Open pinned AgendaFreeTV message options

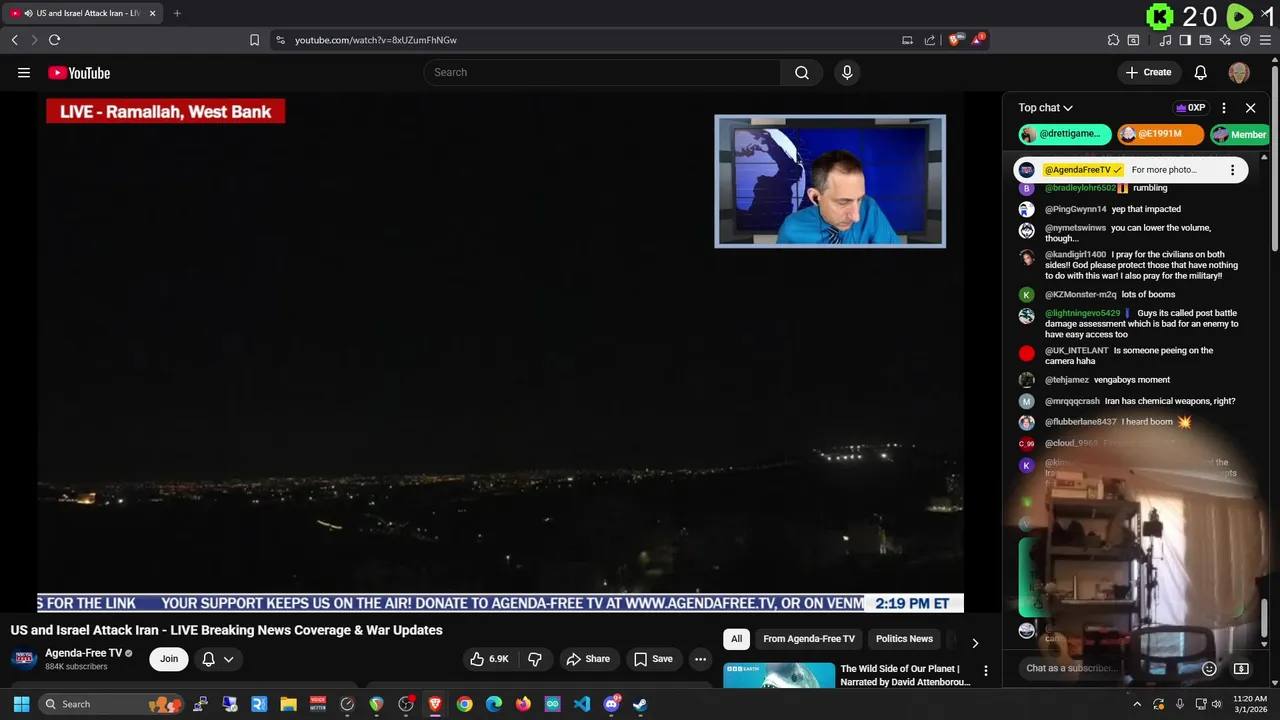click(1232, 170)
